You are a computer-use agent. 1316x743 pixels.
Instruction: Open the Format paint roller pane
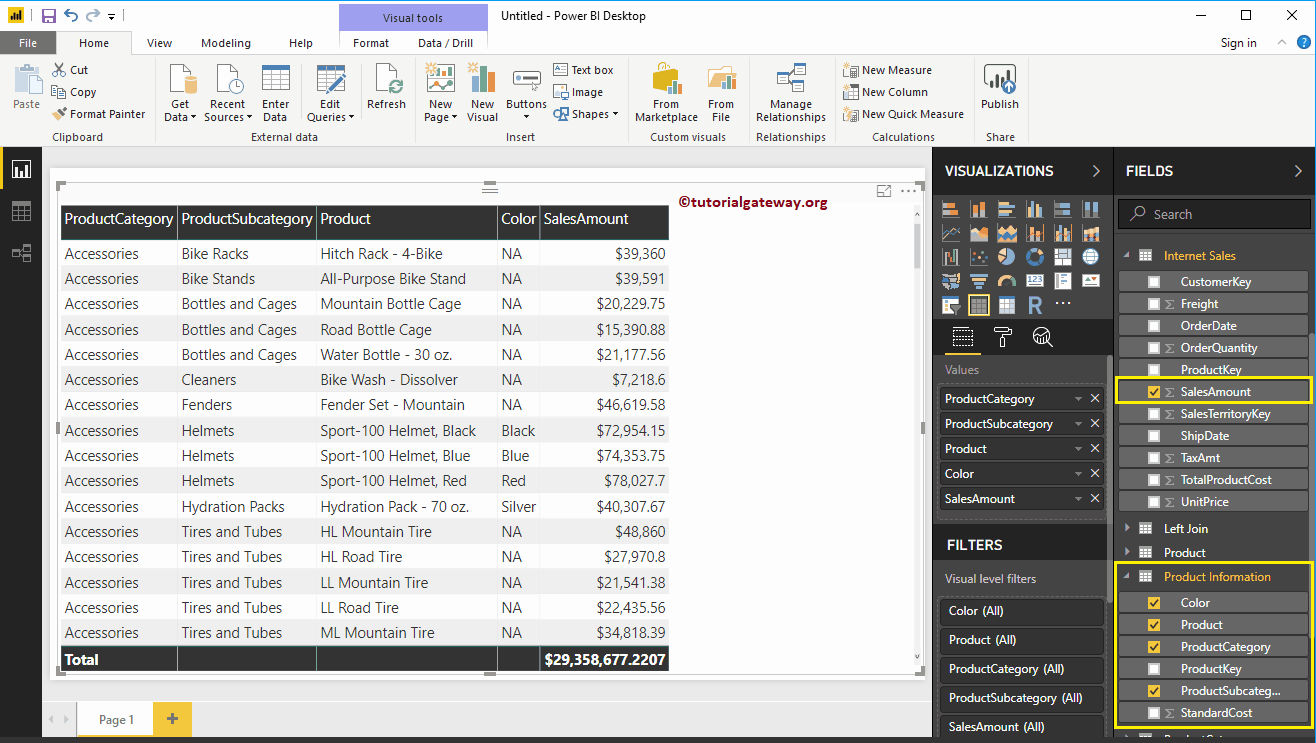pyautogui.click(x=1002, y=337)
